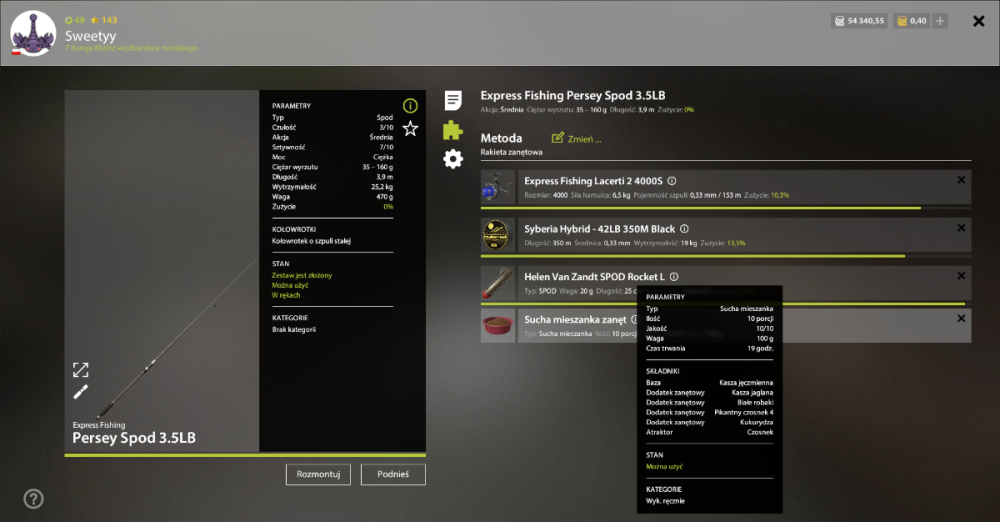Click the player level 49 indicator
Viewport: 1000px width, 522px height.
(x=75, y=20)
